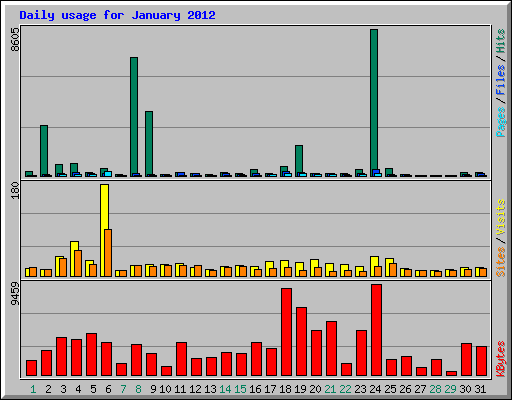Select the red KBytes bar for day 18

click(286, 332)
